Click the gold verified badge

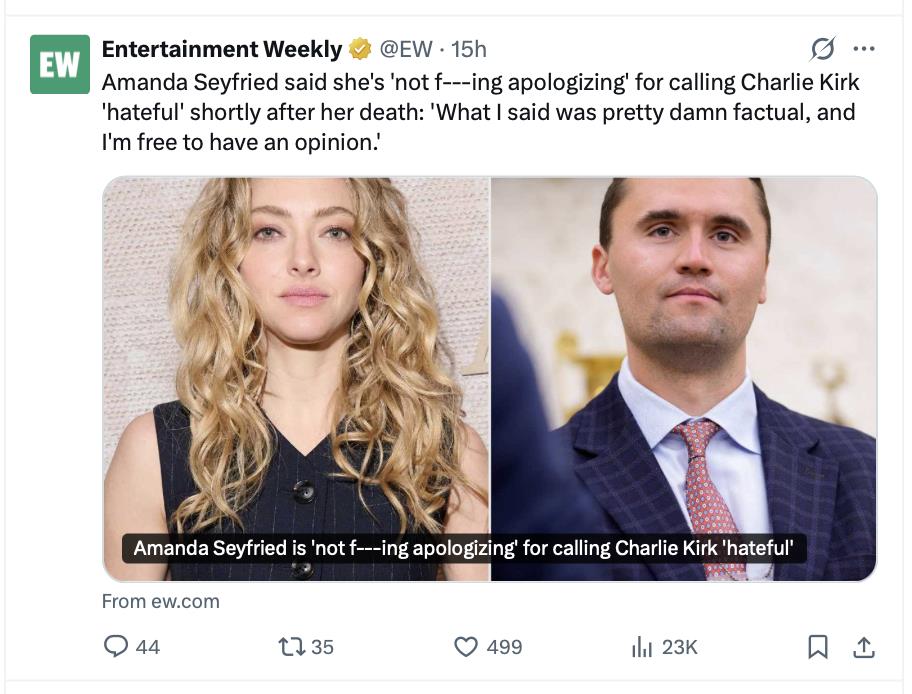tap(360, 48)
